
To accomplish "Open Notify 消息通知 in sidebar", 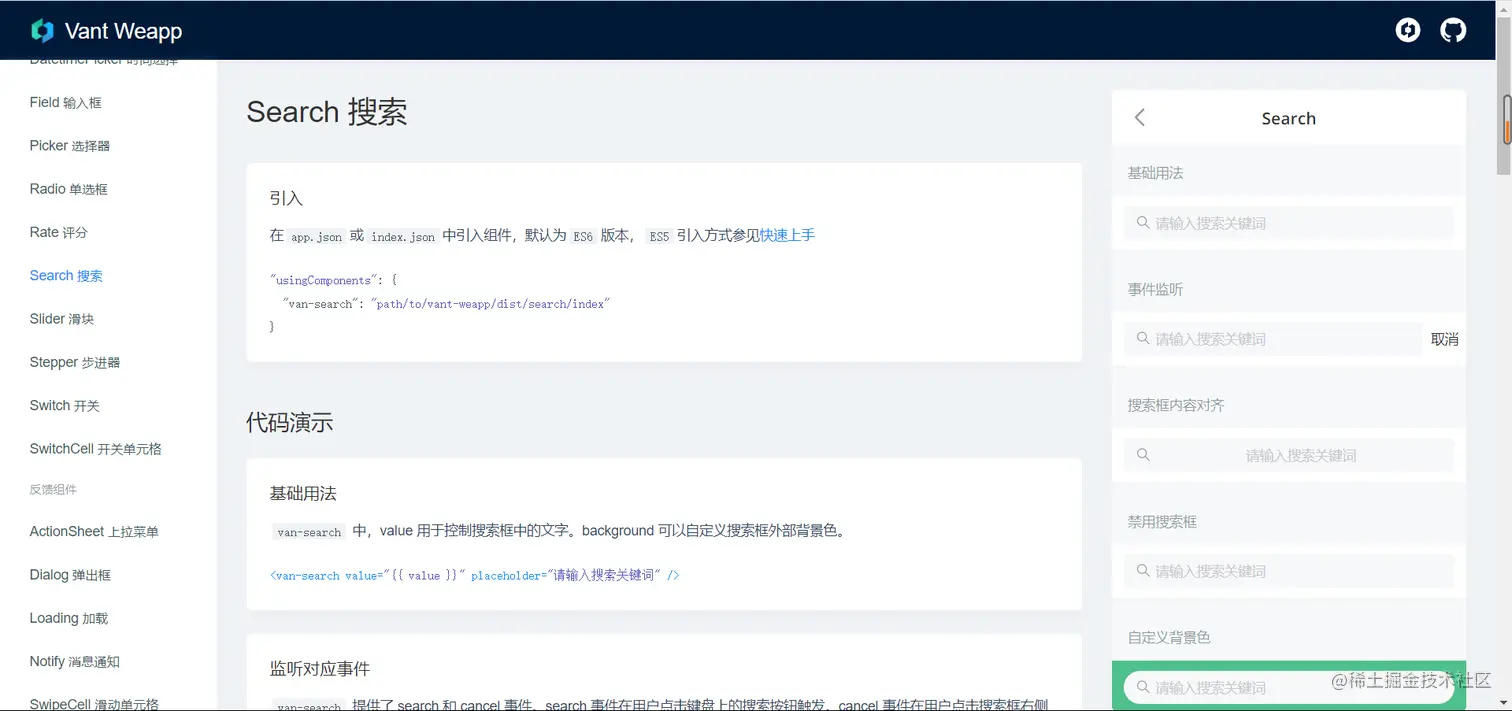I will pyautogui.click(x=75, y=661).
